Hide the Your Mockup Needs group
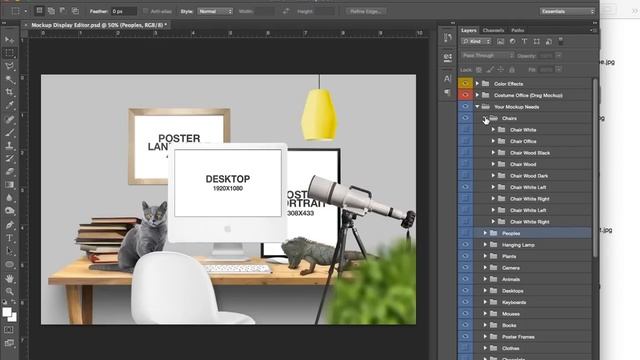The height and width of the screenshot is (360, 640). click(x=465, y=106)
